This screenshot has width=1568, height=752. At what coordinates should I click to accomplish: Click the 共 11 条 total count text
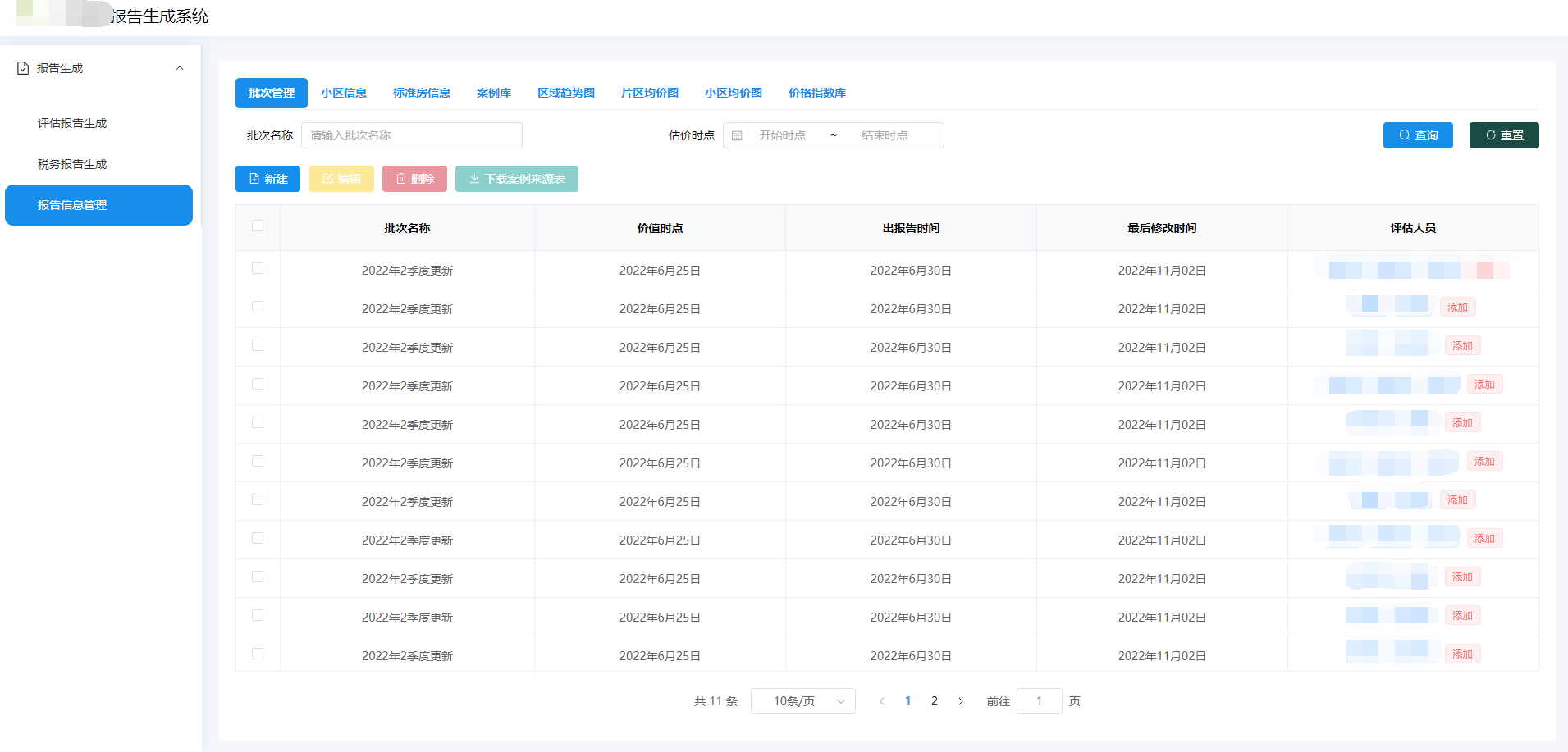[x=716, y=701]
